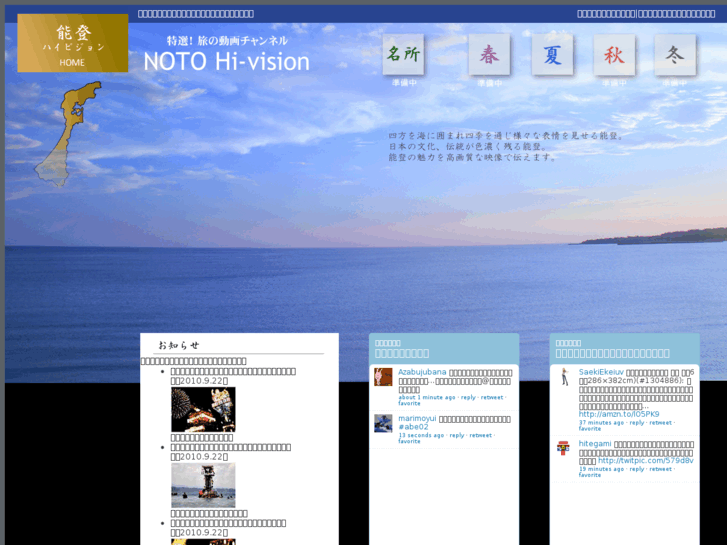
Task: Click the hitegami avatar image
Action: coord(563,448)
